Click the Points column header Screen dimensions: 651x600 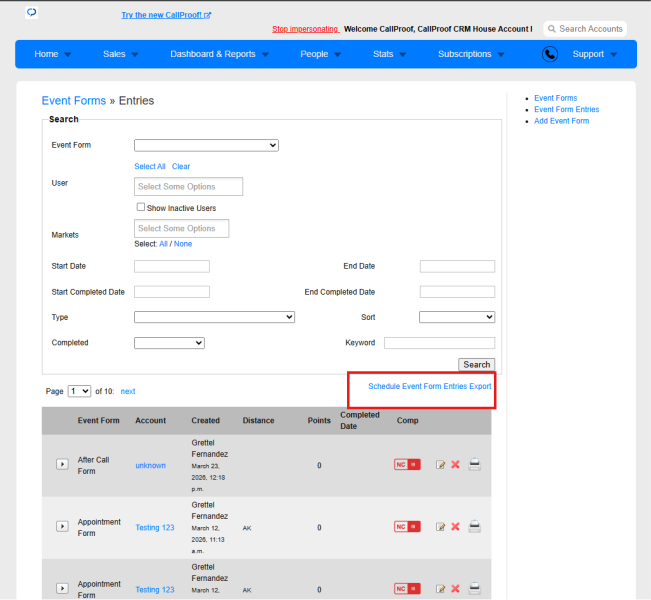(319, 421)
